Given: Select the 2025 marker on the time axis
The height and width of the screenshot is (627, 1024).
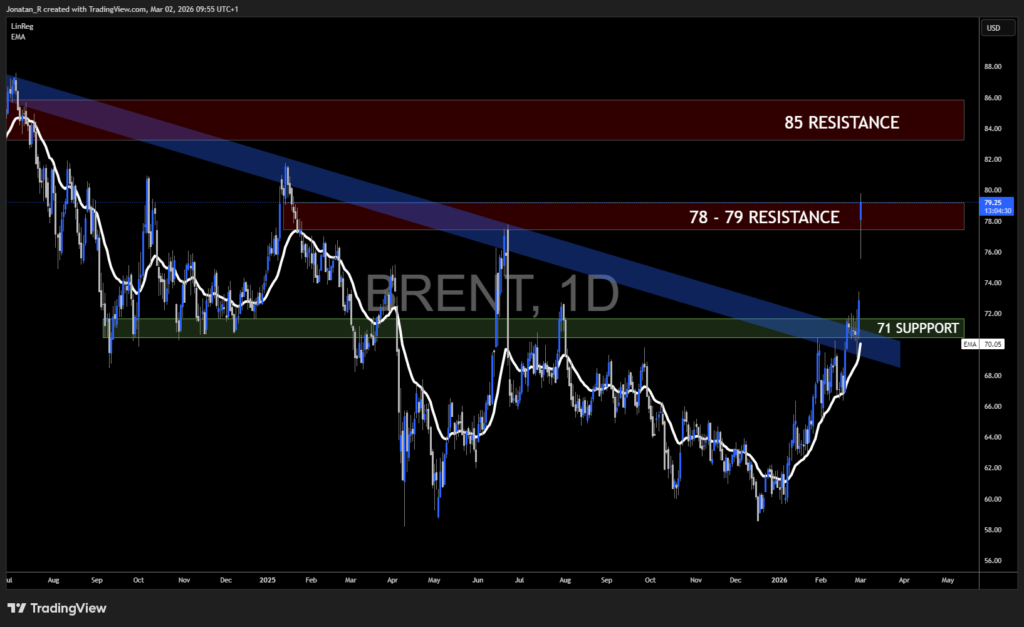Looking at the screenshot, I should coord(266,580).
